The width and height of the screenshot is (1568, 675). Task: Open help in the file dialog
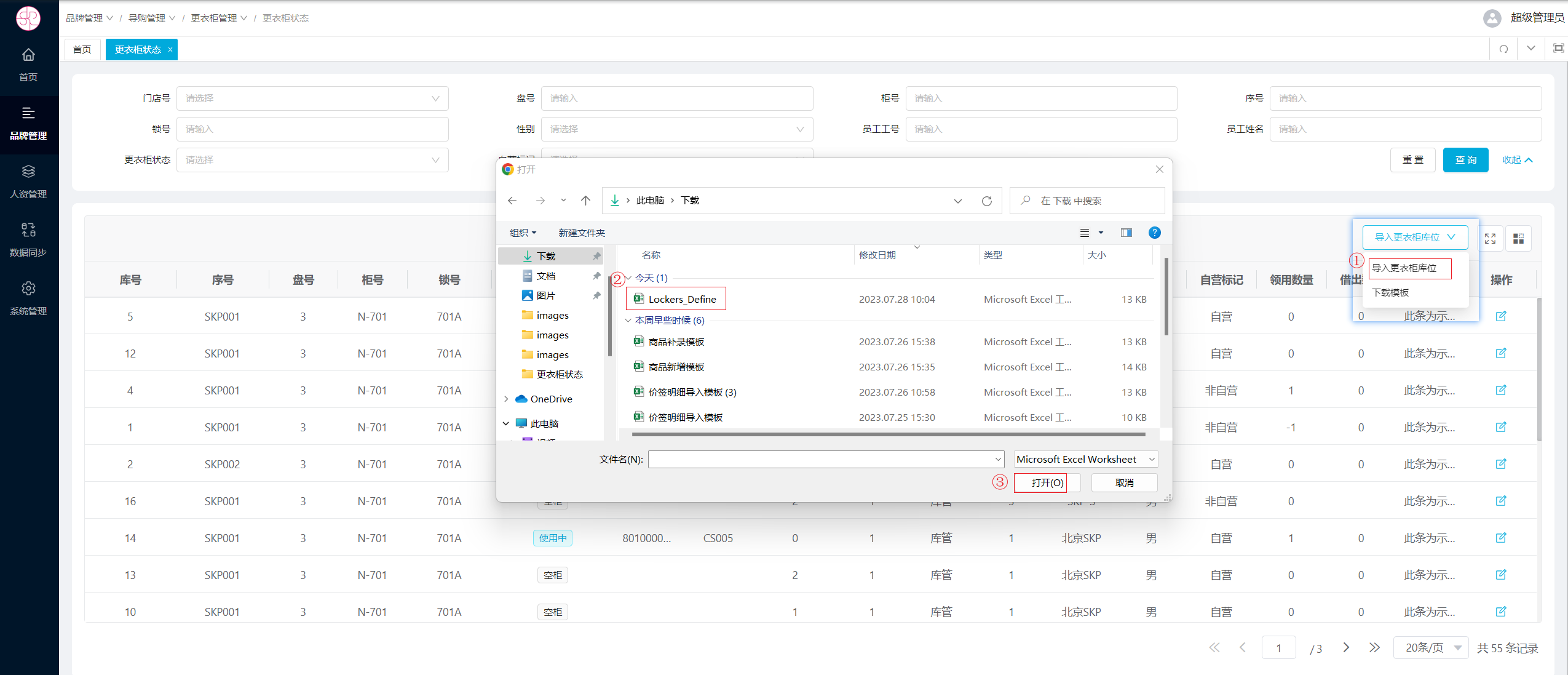pyautogui.click(x=1155, y=233)
